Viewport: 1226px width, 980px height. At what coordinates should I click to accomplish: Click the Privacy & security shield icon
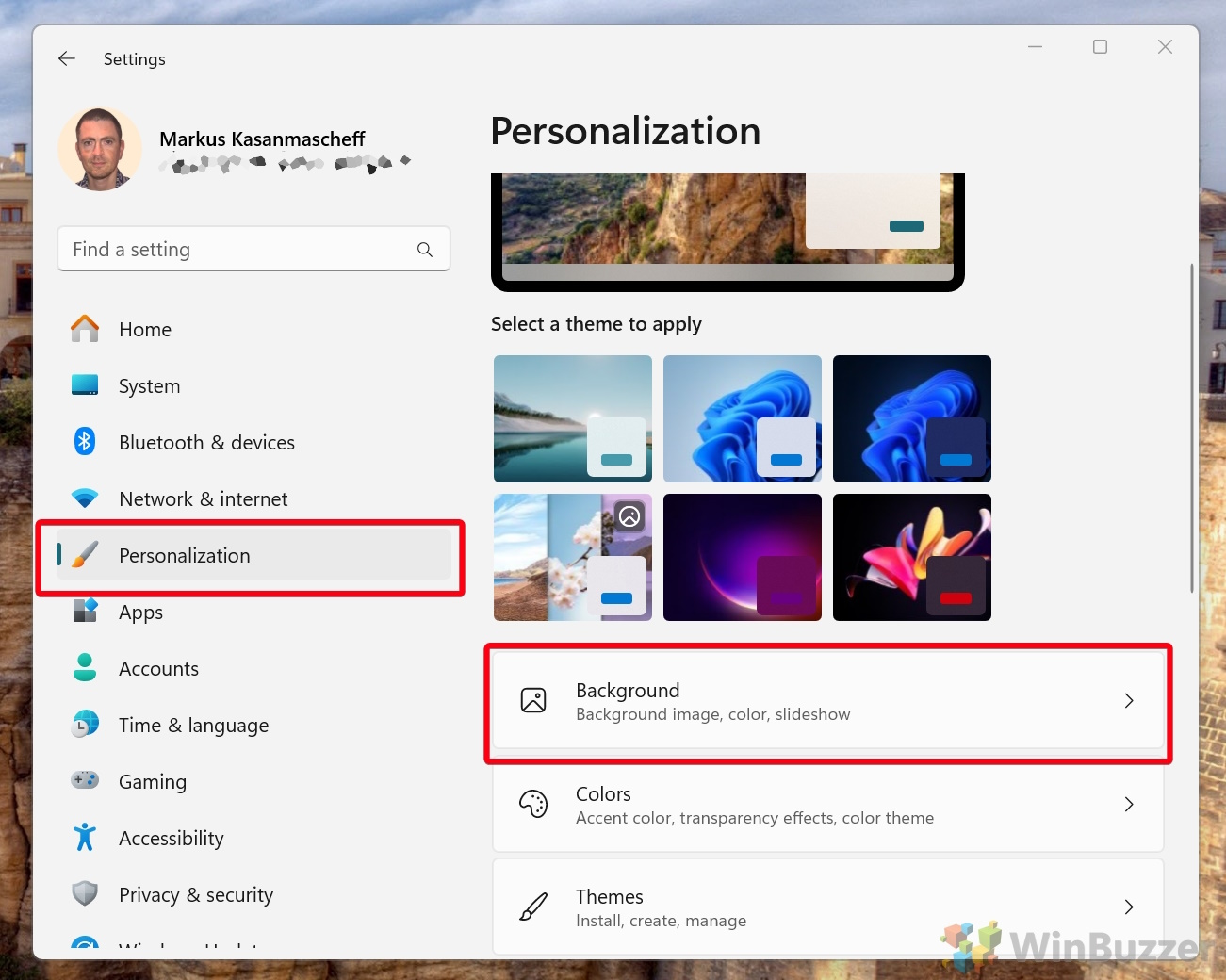[85, 893]
